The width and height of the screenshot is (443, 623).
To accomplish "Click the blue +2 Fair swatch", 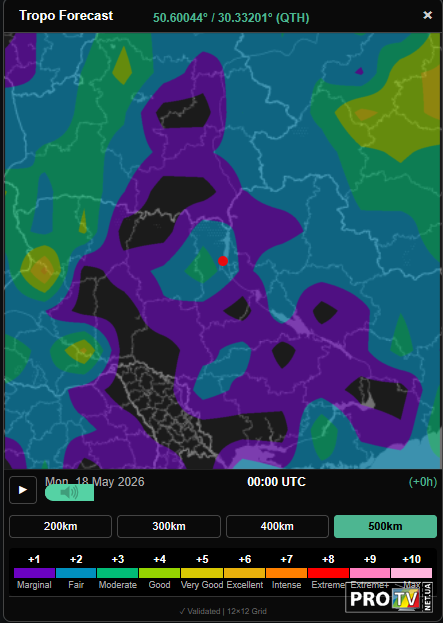I will (76, 573).
